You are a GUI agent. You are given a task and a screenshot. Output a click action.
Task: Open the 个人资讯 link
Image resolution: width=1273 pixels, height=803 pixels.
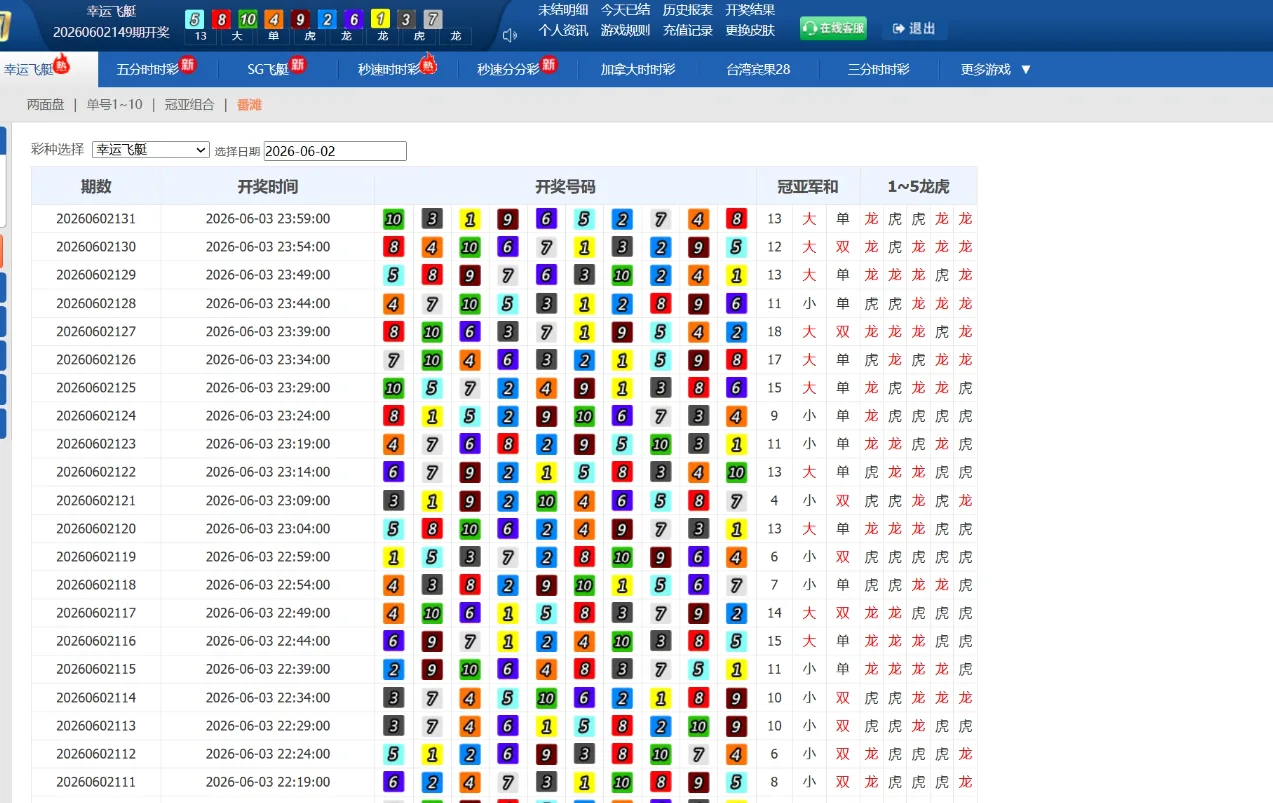pos(564,30)
